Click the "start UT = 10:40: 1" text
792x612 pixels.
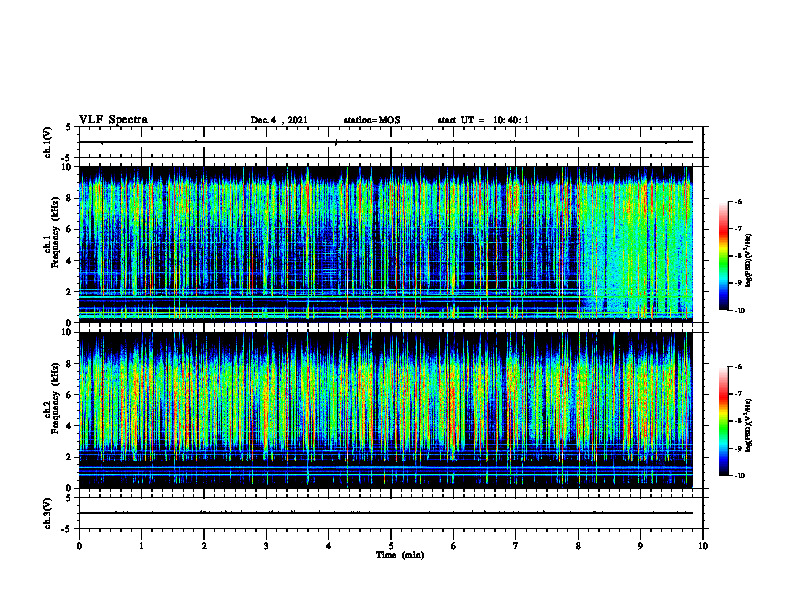pyautogui.click(x=483, y=120)
